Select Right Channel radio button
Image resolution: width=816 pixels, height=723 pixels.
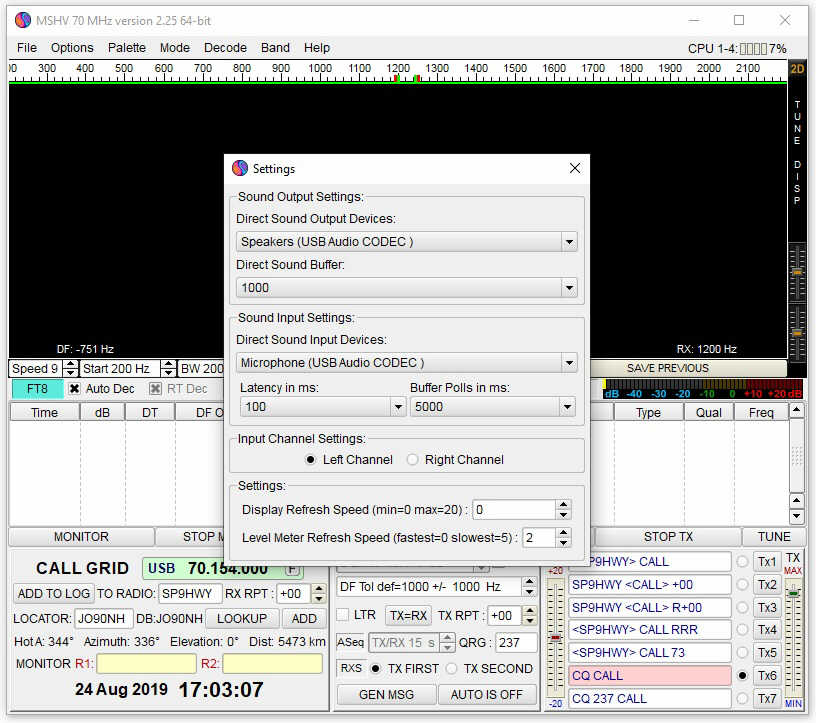pos(412,460)
